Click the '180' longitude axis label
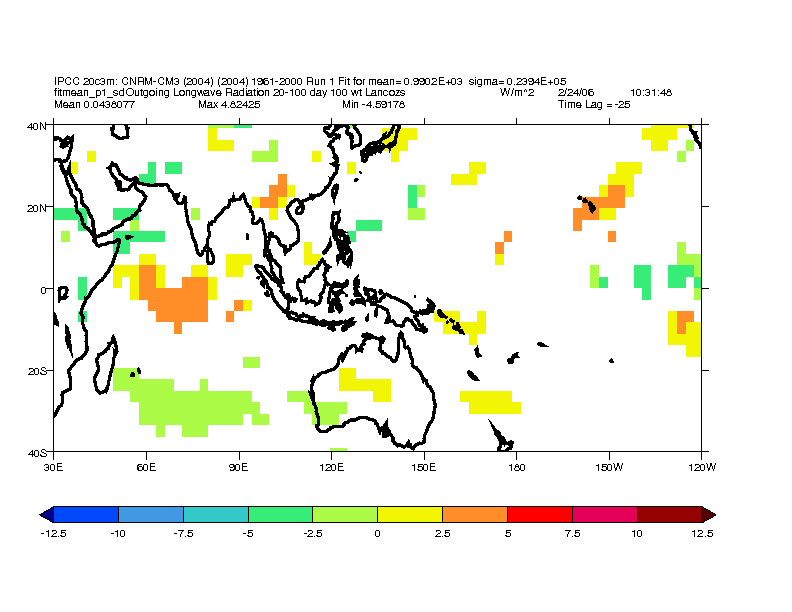The height and width of the screenshot is (612, 792). tap(517, 467)
